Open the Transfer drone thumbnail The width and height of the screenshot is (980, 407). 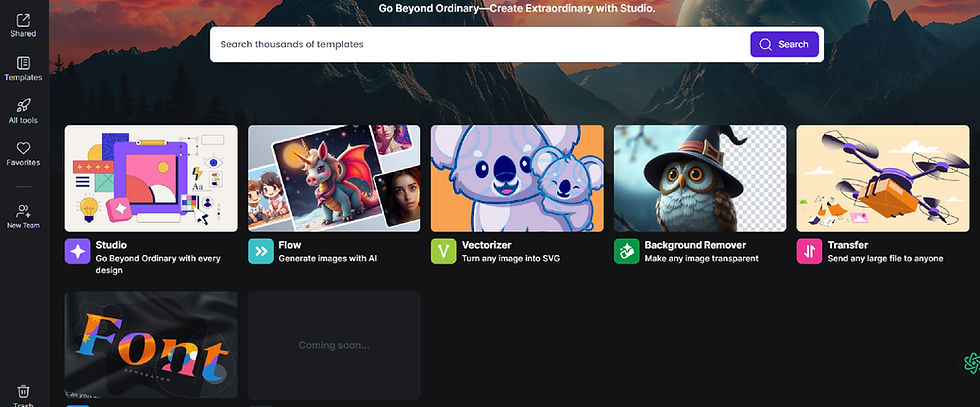(883, 178)
